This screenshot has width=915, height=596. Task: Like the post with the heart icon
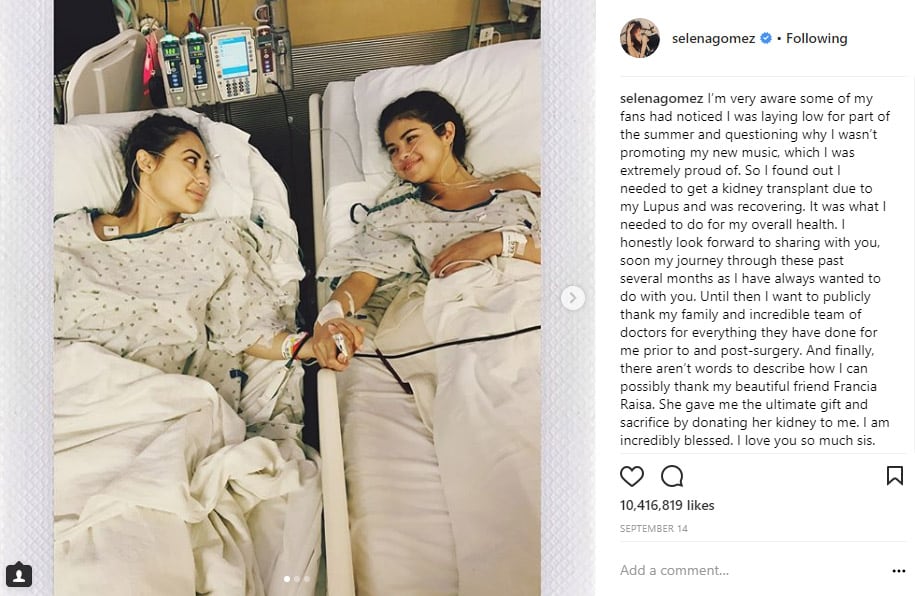tap(631, 476)
